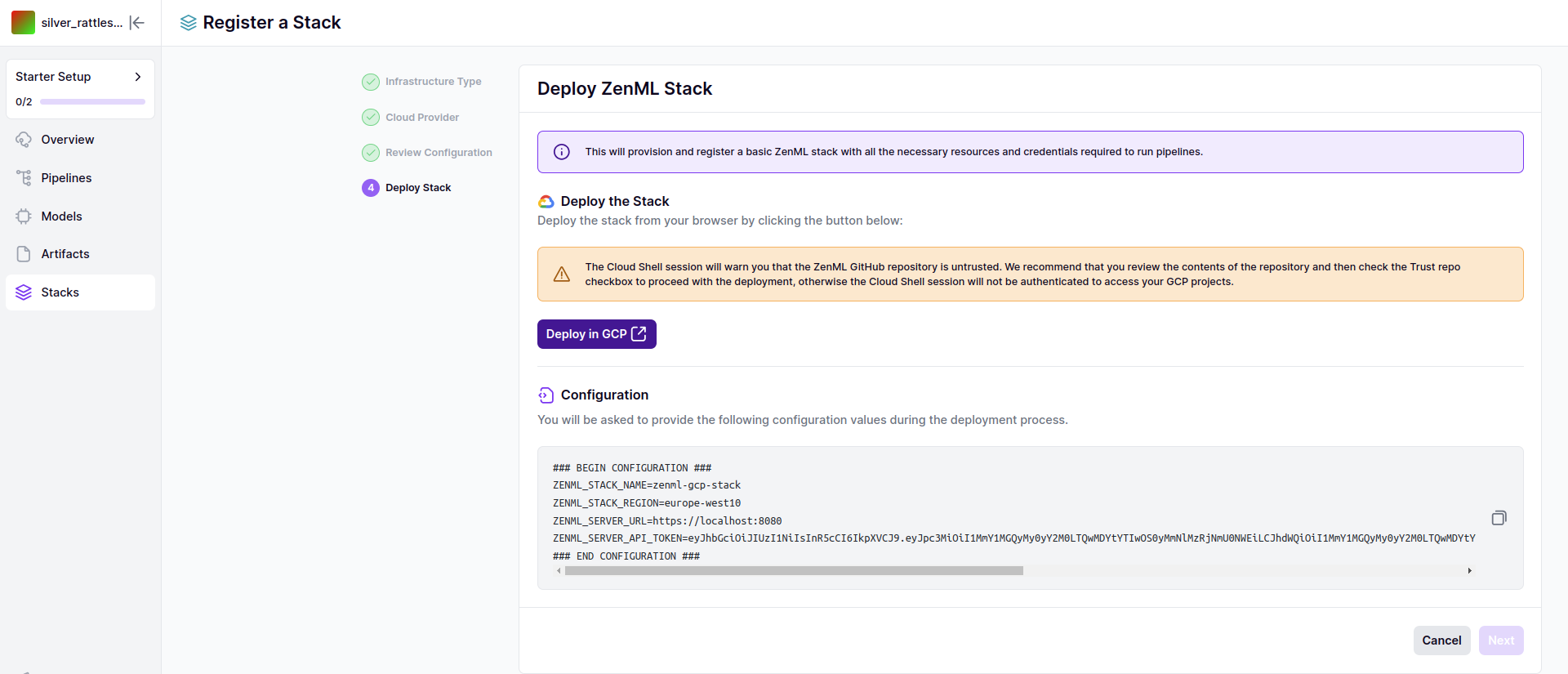Select the Deploy Stack step
This screenshot has height=674, width=1568.
tap(418, 188)
